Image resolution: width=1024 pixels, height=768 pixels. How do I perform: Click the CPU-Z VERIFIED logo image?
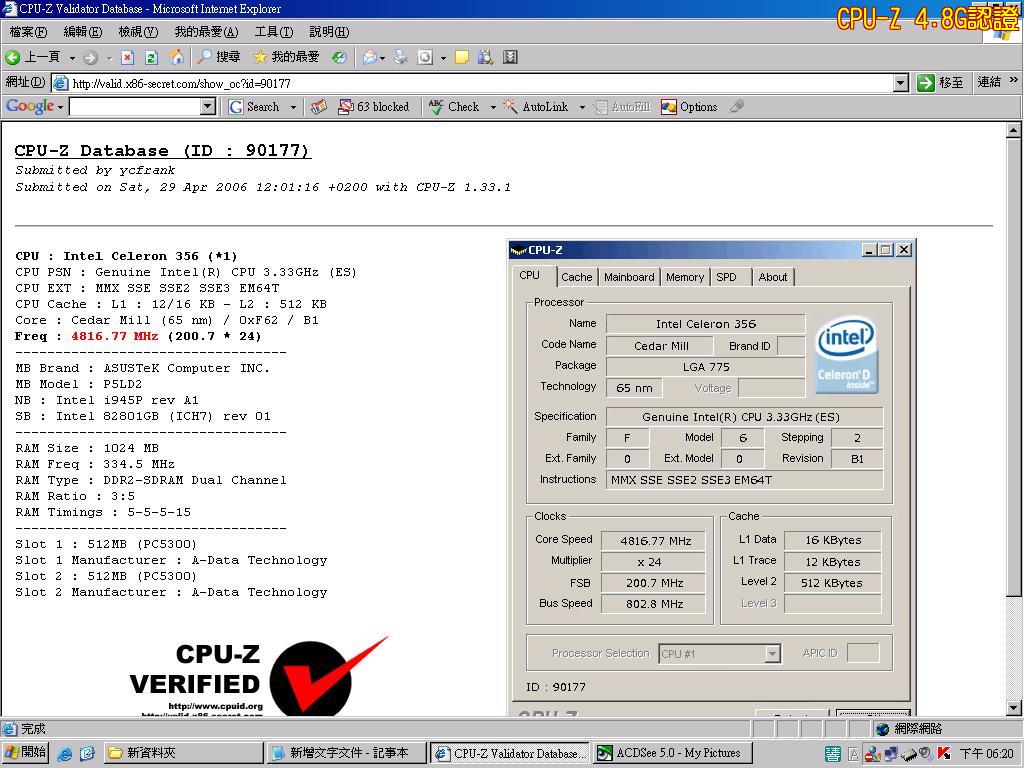click(259, 676)
